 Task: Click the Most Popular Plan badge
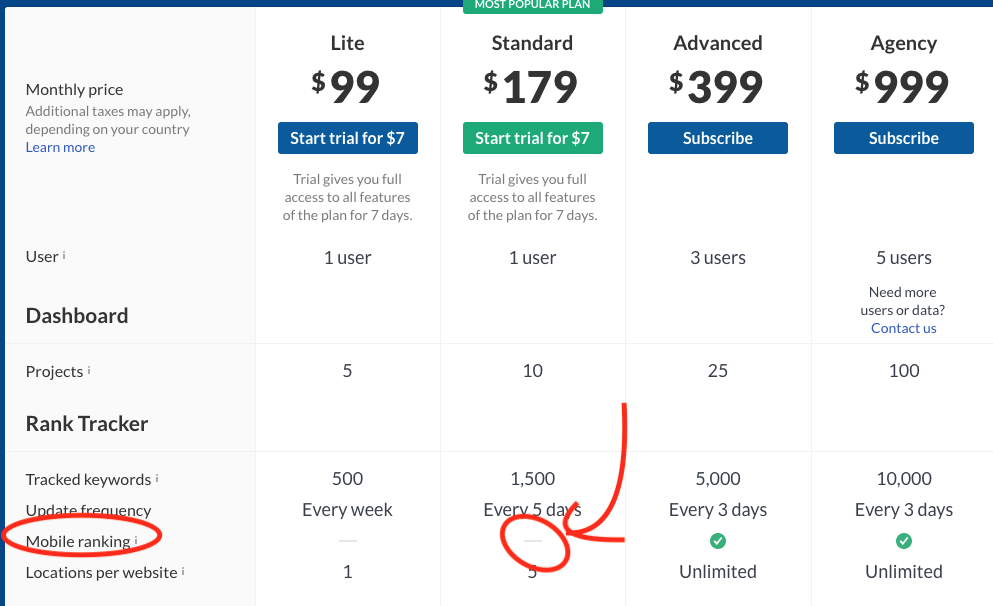pyautogui.click(x=533, y=5)
